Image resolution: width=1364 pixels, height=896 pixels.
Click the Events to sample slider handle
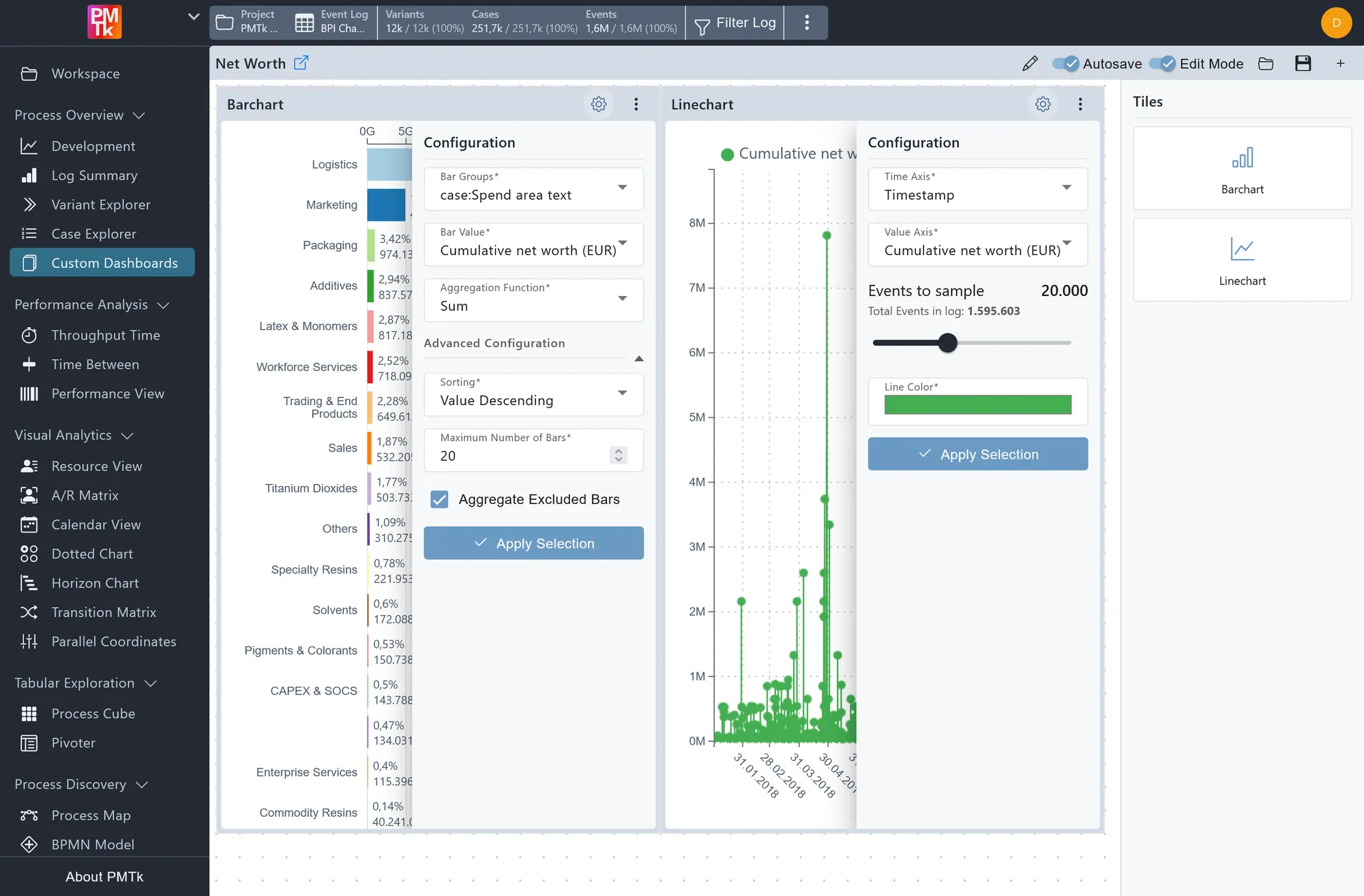click(x=947, y=342)
